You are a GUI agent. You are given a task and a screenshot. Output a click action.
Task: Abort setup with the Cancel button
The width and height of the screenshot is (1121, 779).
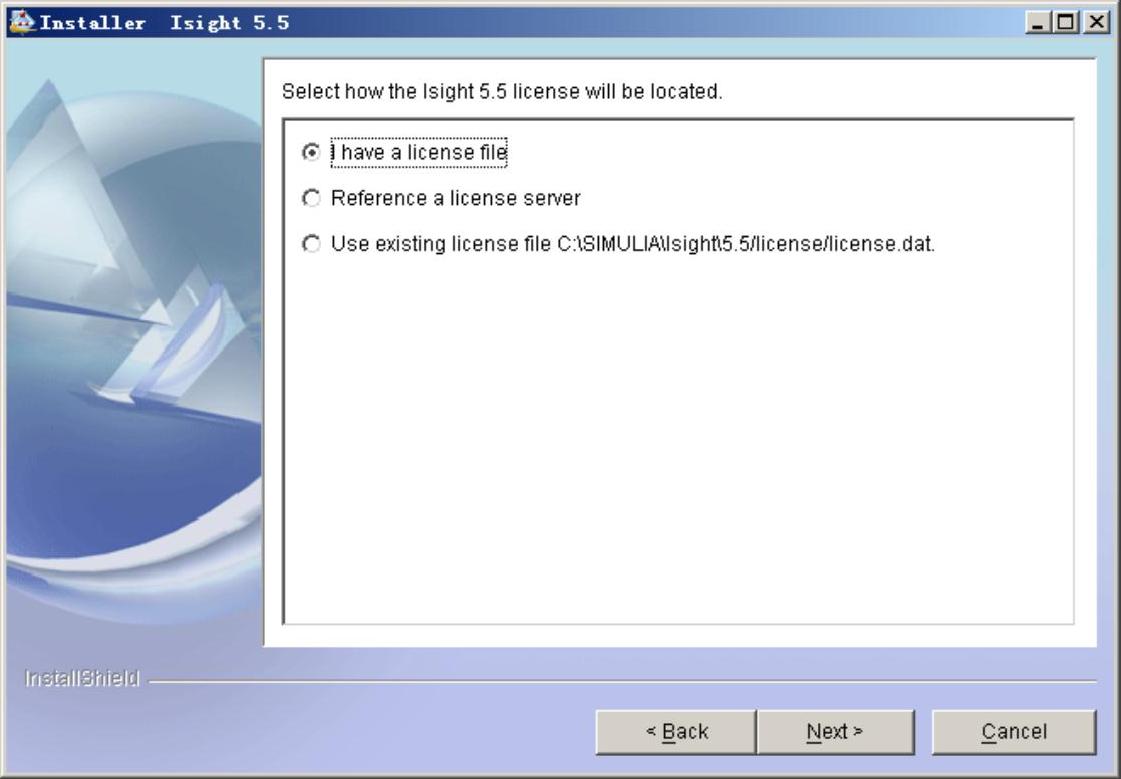(x=1014, y=732)
